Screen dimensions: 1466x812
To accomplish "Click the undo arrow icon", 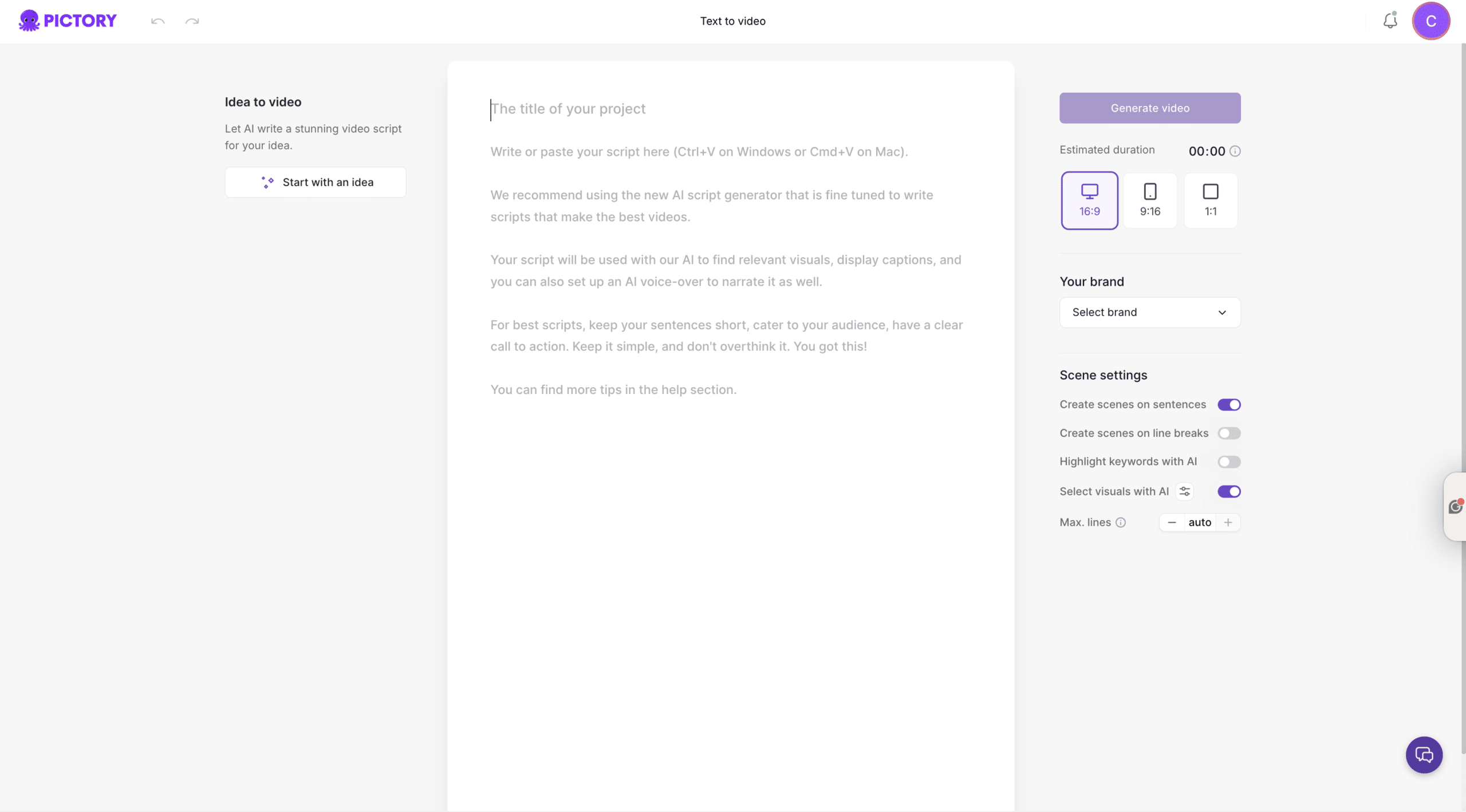I will click(x=158, y=21).
